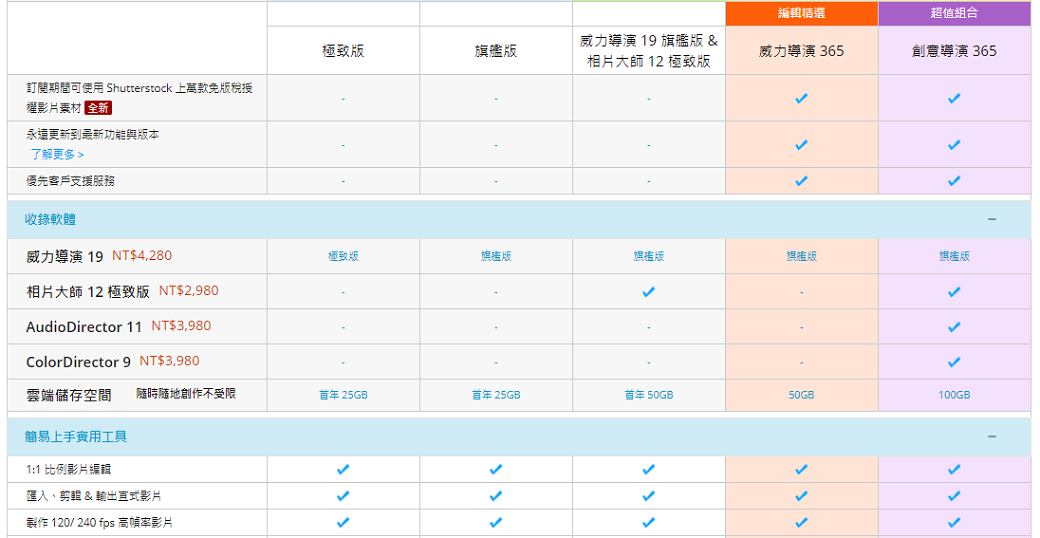Click 120/240 fps row checkmark under 威力導演 365
Image resolution: width=1040 pixels, height=538 pixels.
tap(801, 523)
